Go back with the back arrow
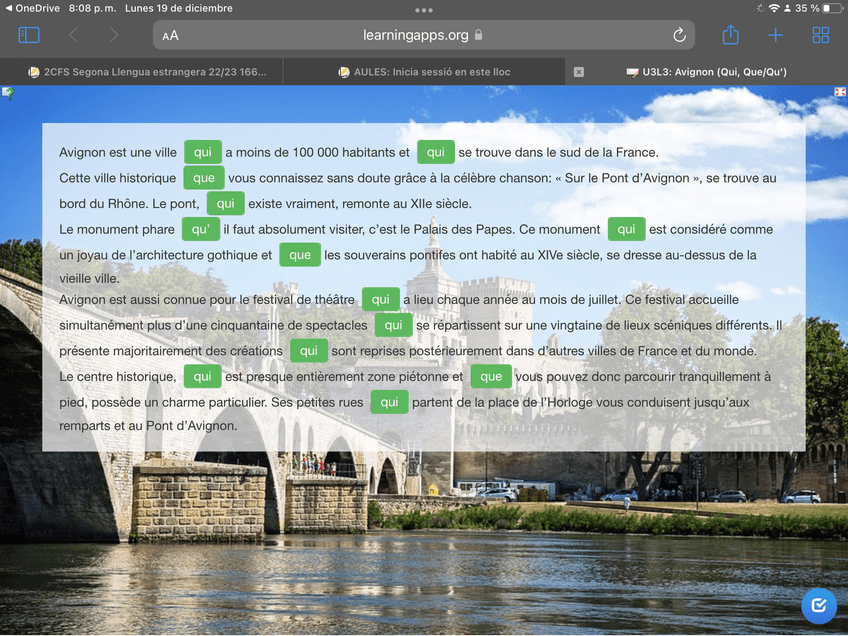 pyautogui.click(x=74, y=35)
